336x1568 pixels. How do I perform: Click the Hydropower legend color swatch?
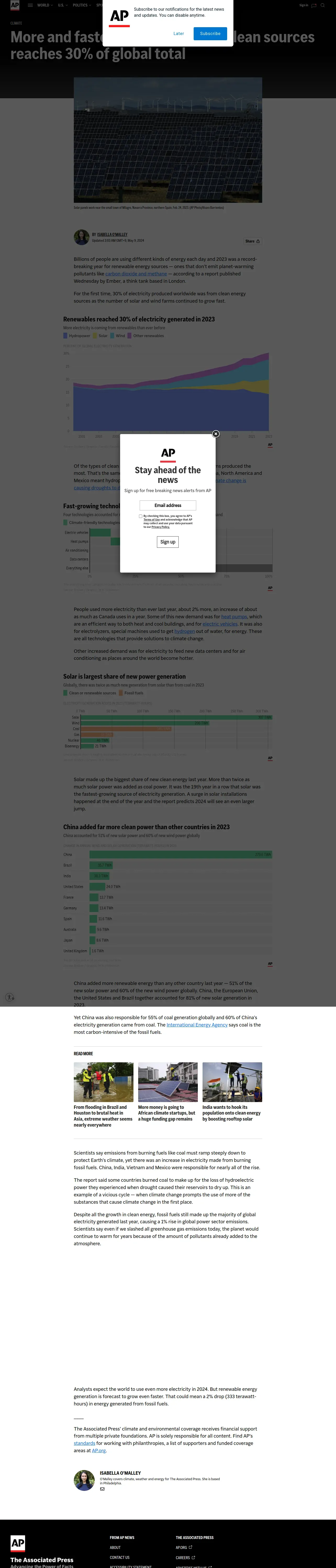(x=65, y=335)
